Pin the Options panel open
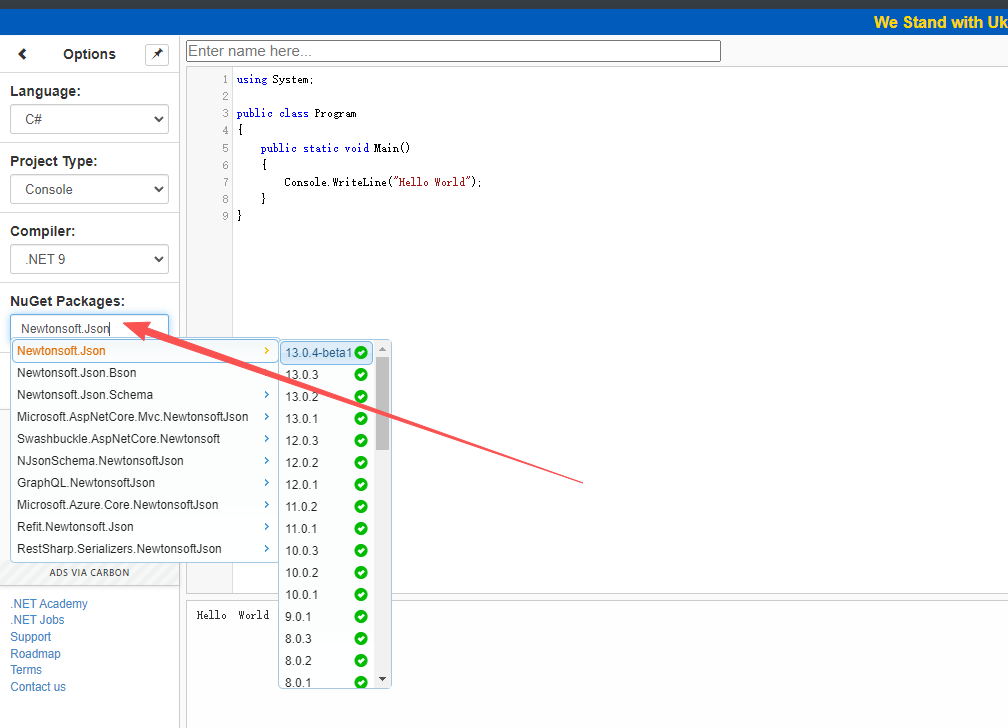This screenshot has height=728, width=1008. (x=156, y=54)
